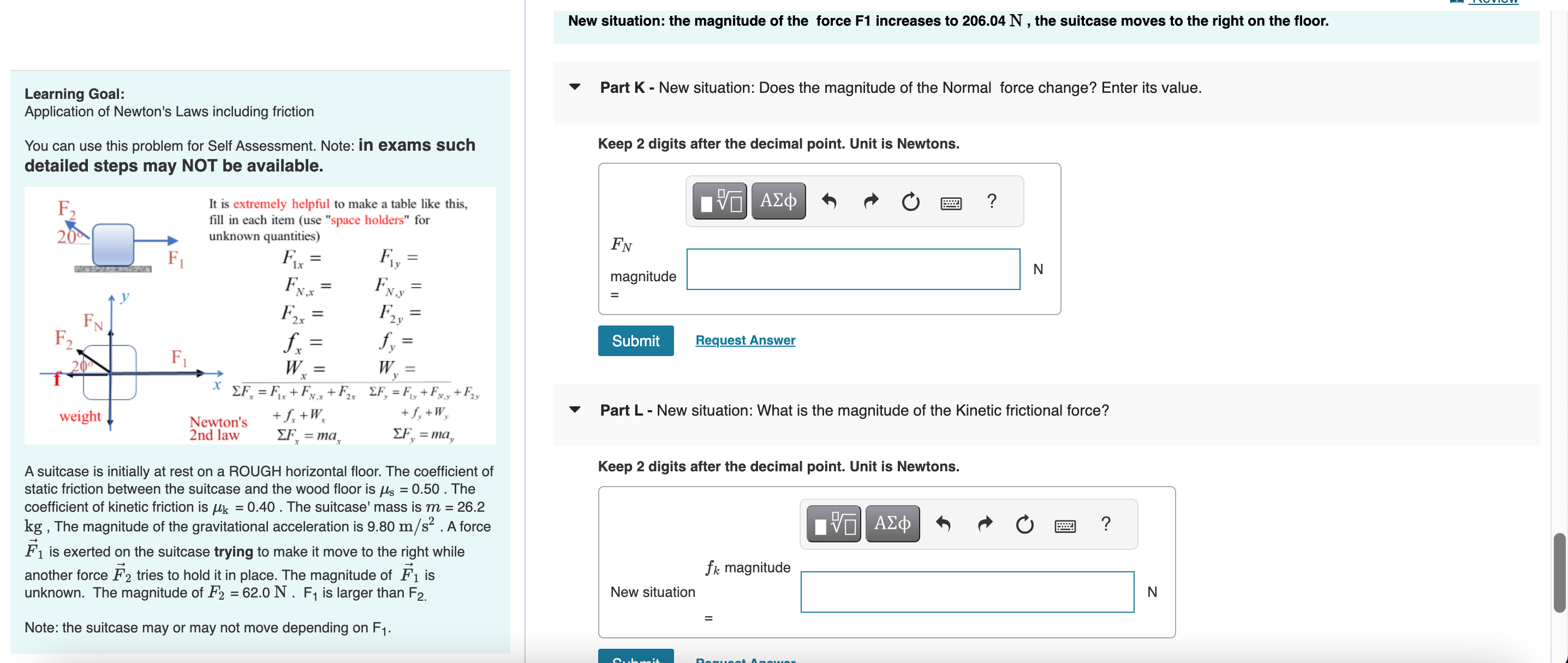The image size is (1568, 663).
Task: Click redo arrow in Part K toolbar
Action: (x=871, y=201)
